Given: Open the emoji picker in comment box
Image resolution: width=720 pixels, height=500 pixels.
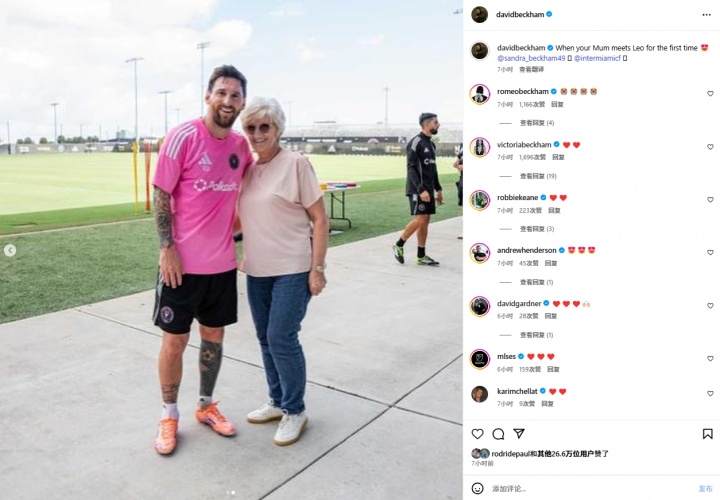Looking at the screenshot, I should [478, 489].
